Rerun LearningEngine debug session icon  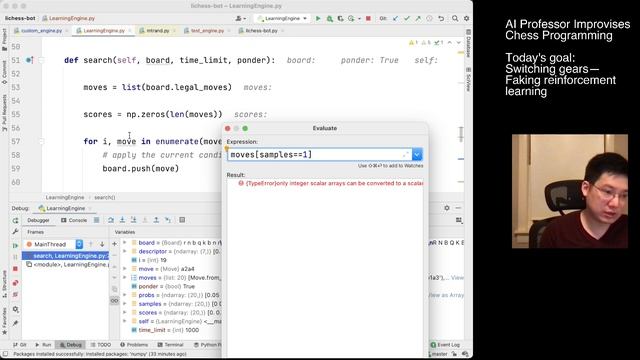click(x=16, y=220)
